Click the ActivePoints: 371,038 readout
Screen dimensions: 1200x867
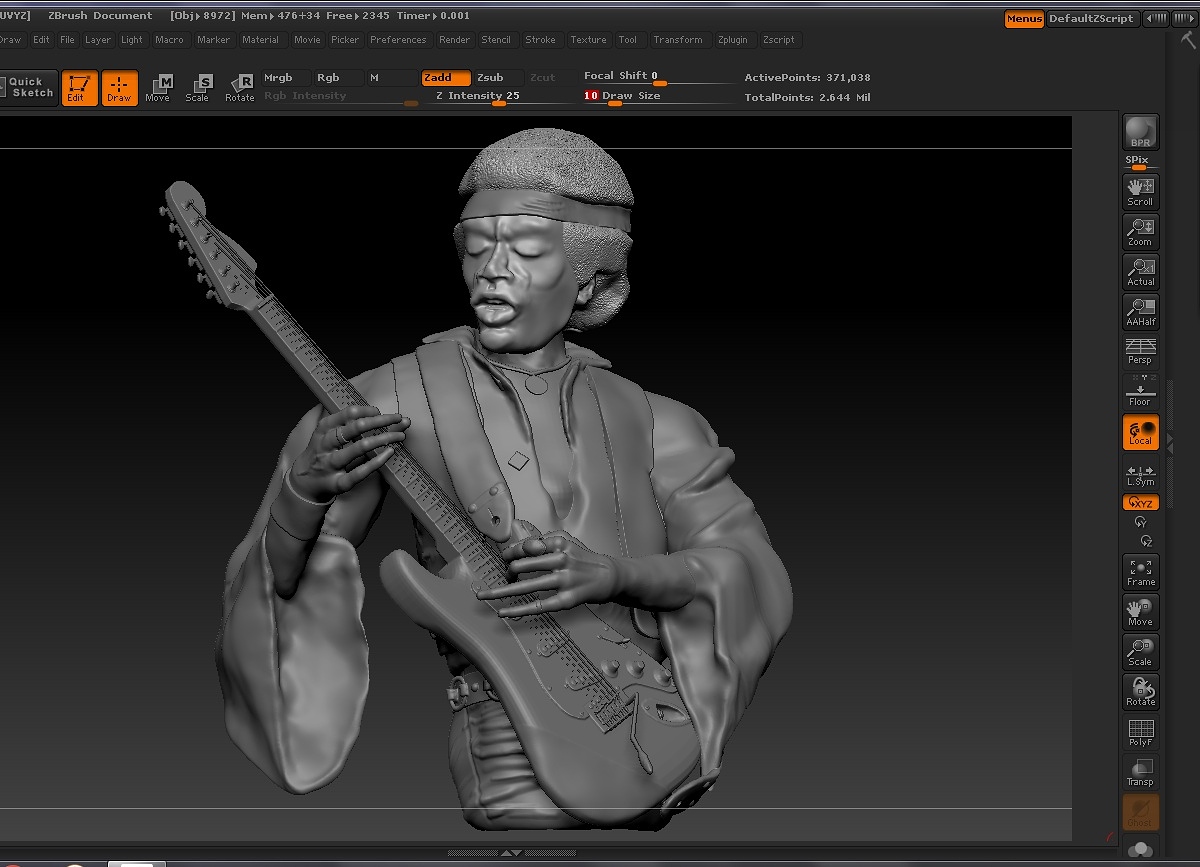point(807,77)
